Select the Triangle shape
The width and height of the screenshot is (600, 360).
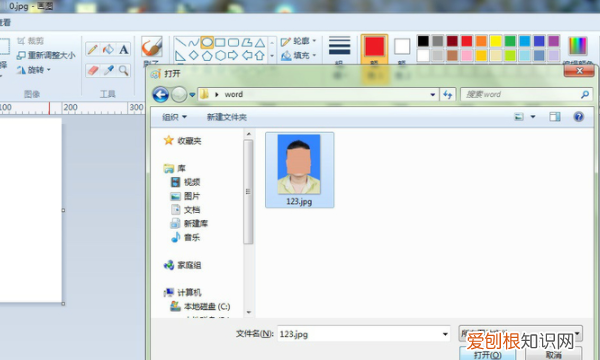click(260, 42)
